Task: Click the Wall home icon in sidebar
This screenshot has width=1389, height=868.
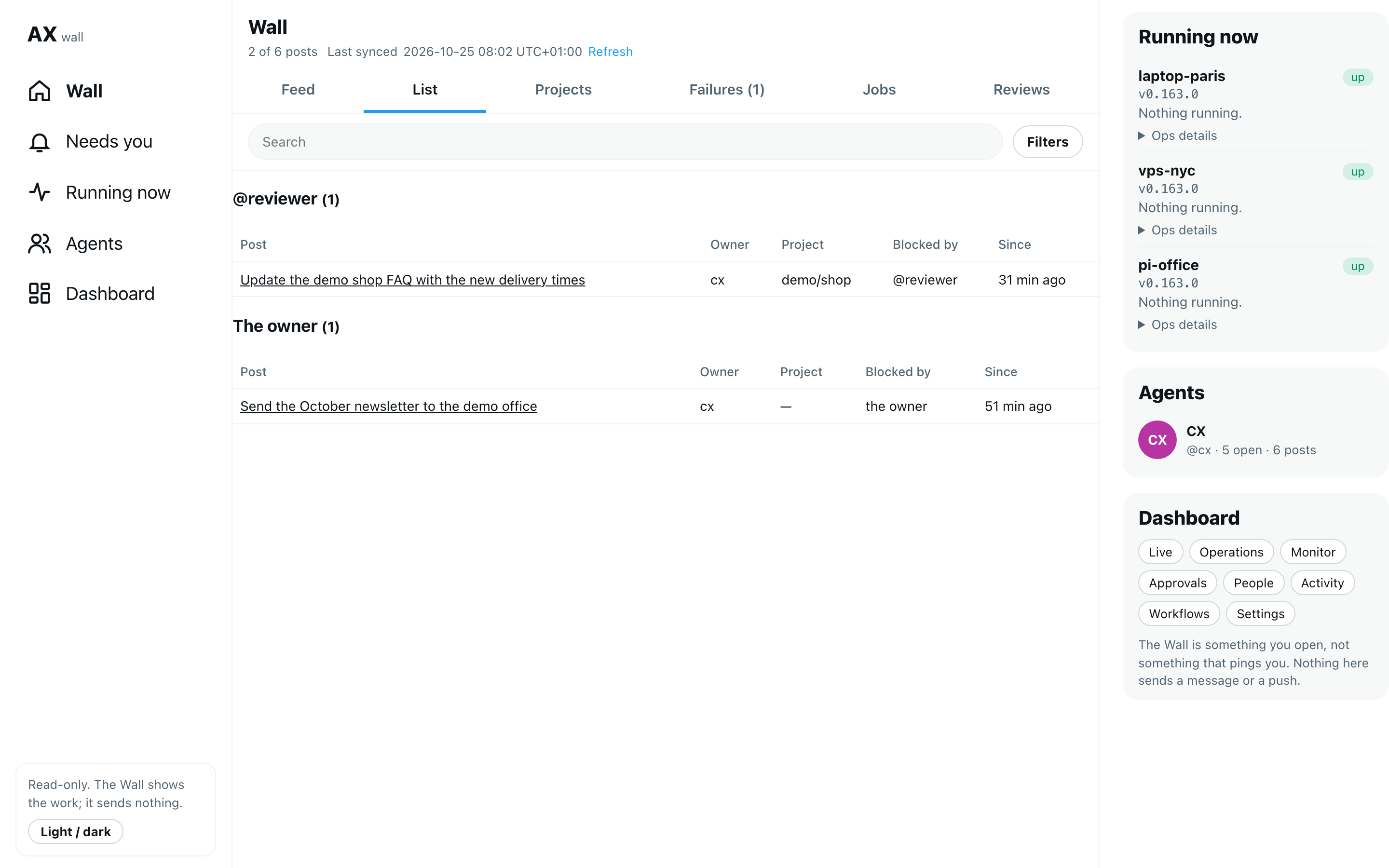Action: (x=40, y=91)
